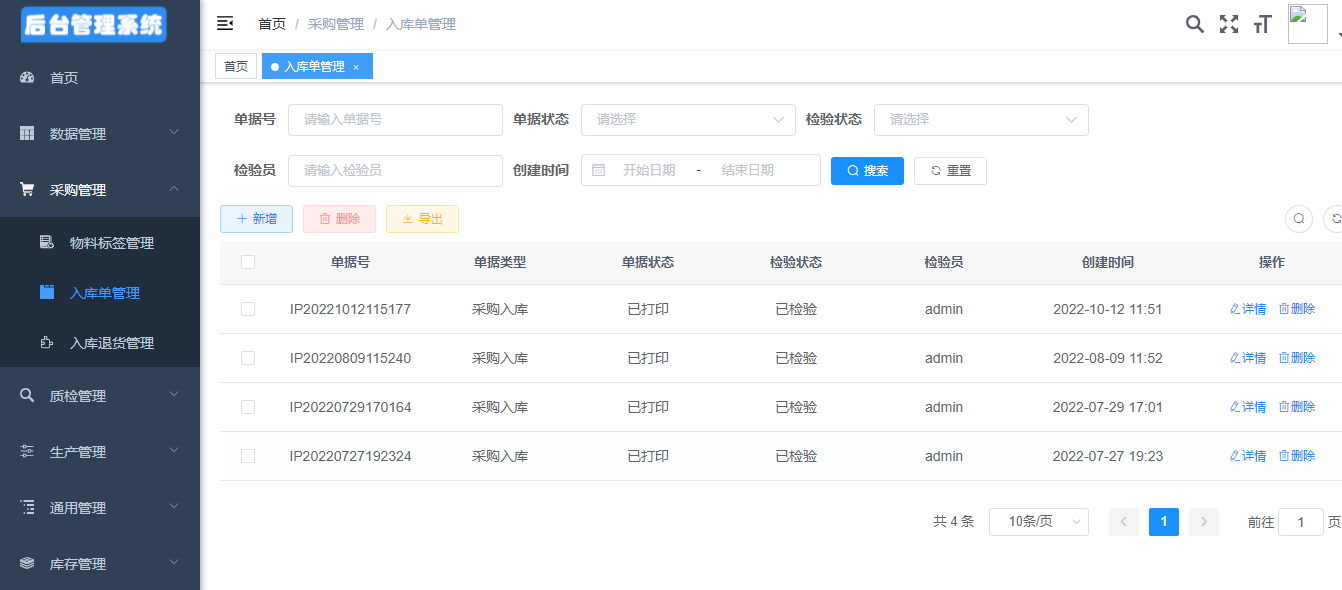Click the user avatar image
1342x590 pixels.
tap(1307, 24)
